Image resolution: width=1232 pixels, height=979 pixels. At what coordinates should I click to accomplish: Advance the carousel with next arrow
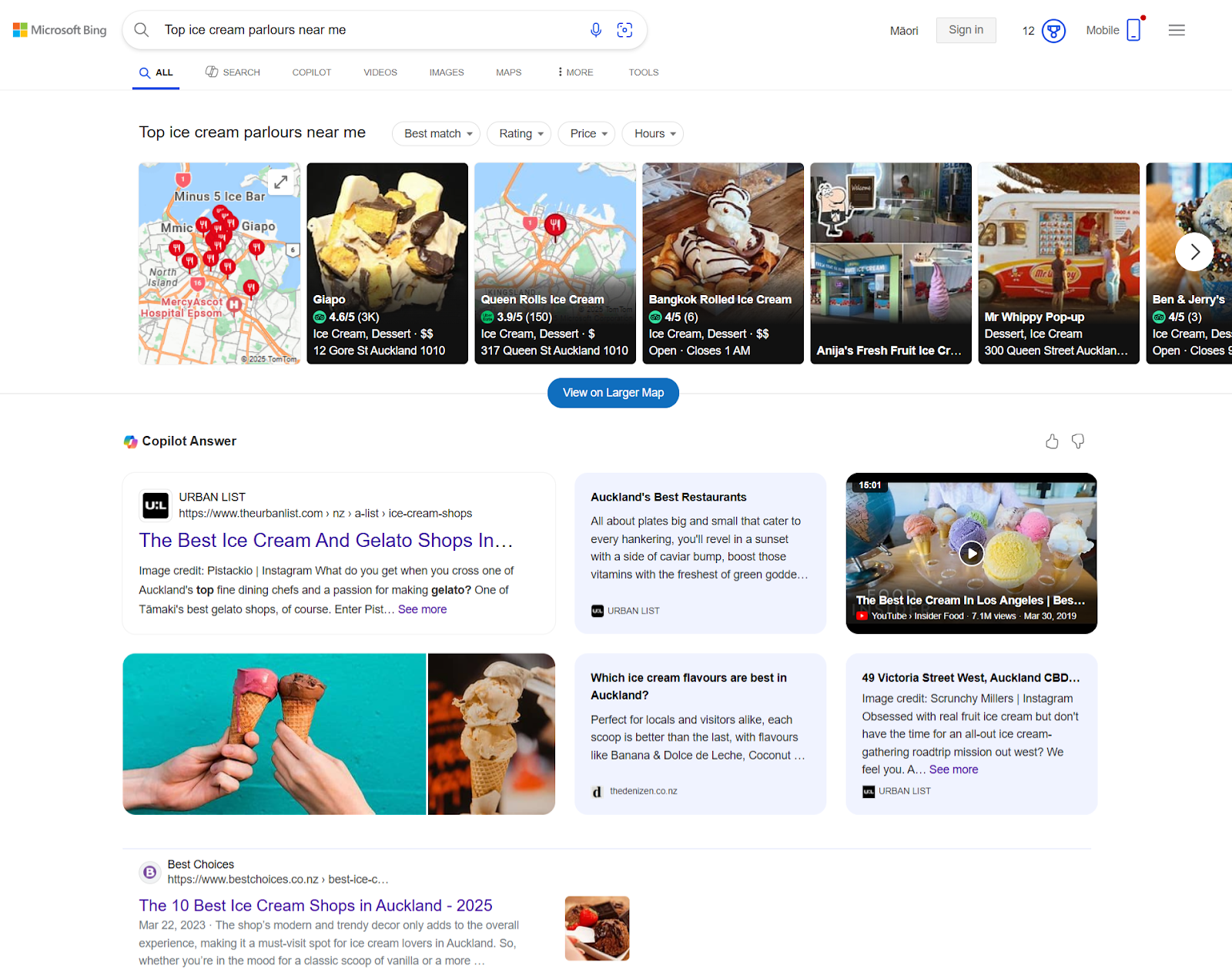click(1194, 252)
